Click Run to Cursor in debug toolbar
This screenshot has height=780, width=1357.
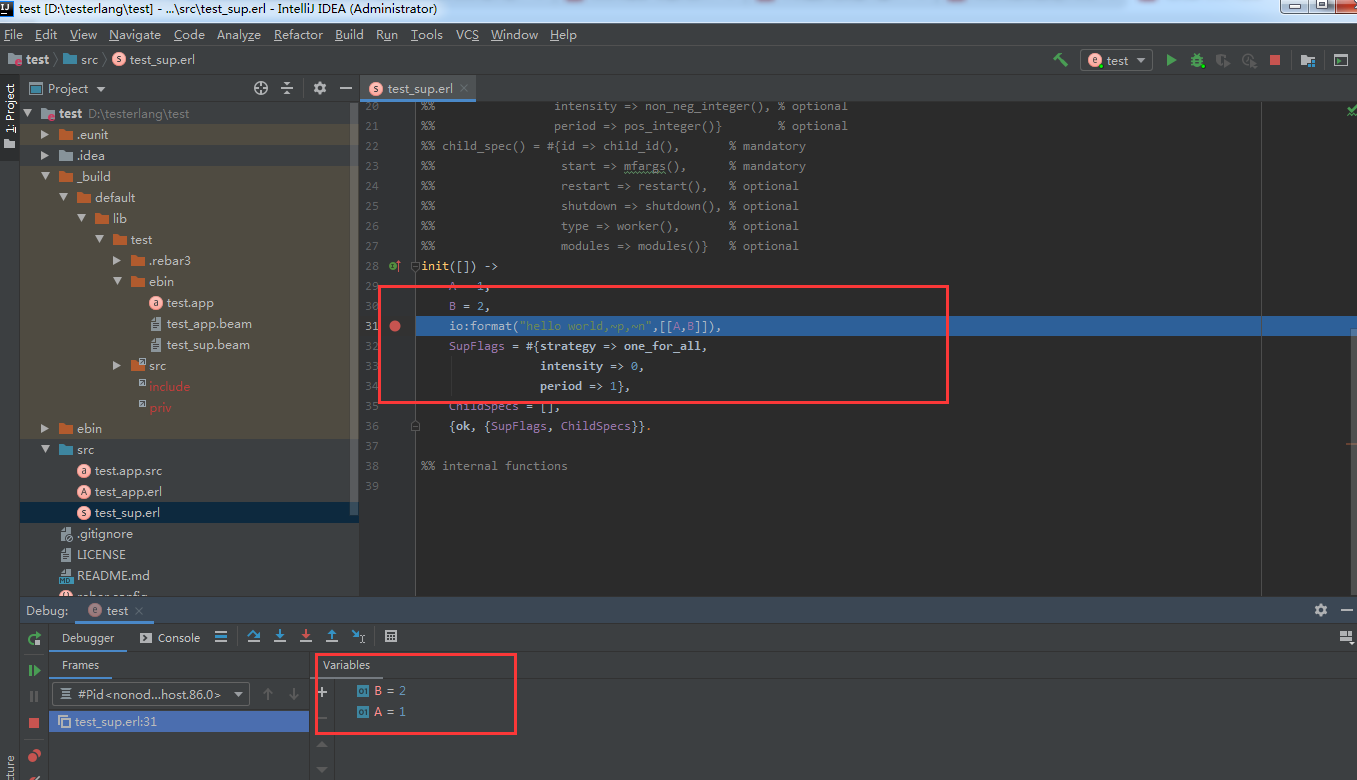point(359,637)
